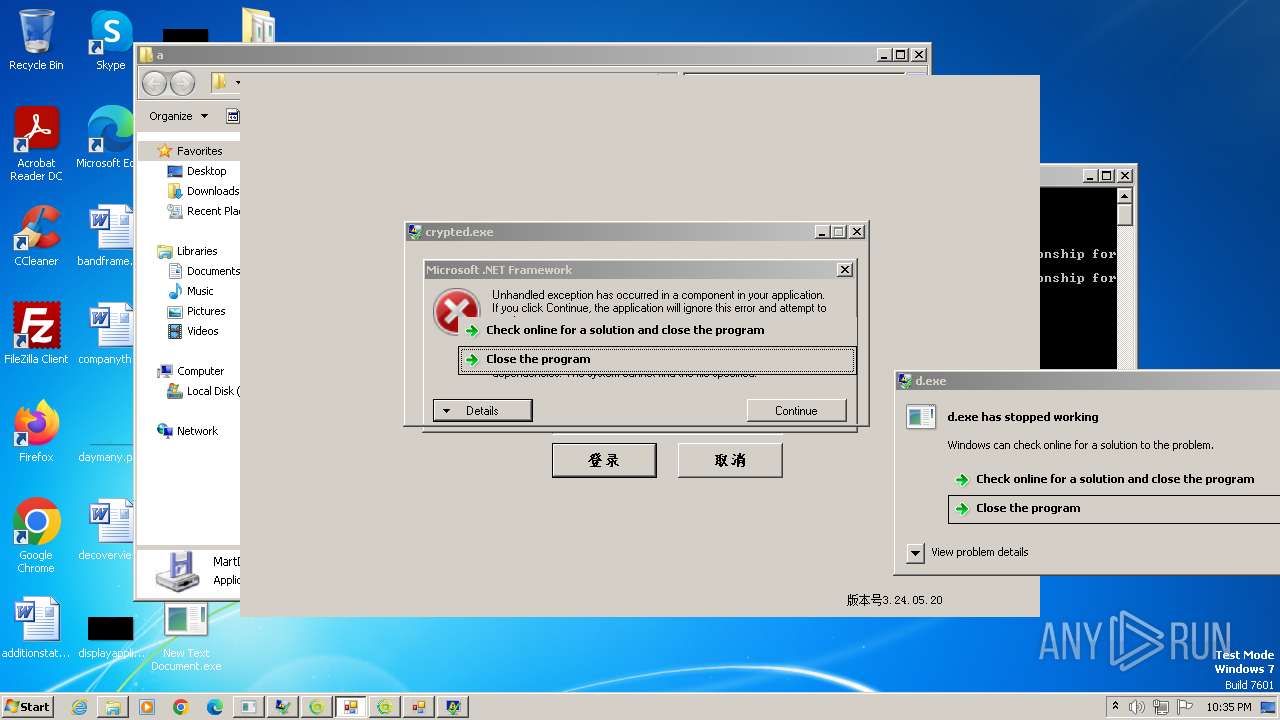Click the d.exe dialog title bar
This screenshot has height=720, width=1280.
coord(1087,381)
